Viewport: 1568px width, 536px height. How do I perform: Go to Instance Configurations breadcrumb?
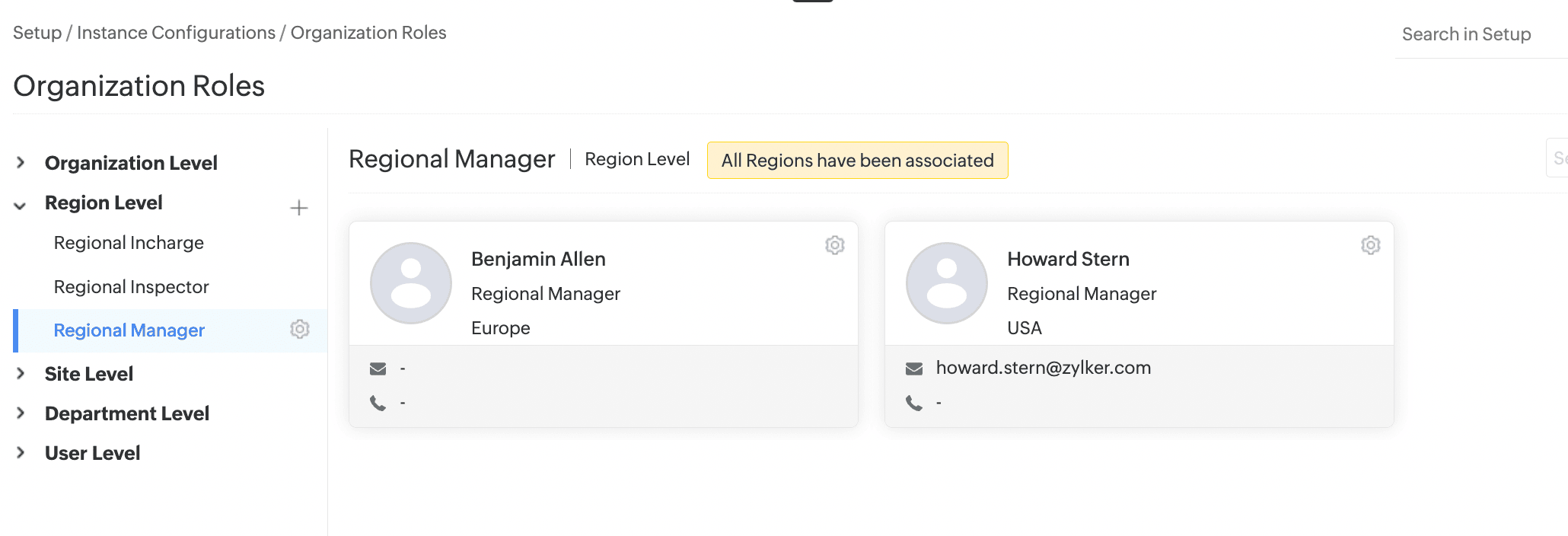[176, 33]
